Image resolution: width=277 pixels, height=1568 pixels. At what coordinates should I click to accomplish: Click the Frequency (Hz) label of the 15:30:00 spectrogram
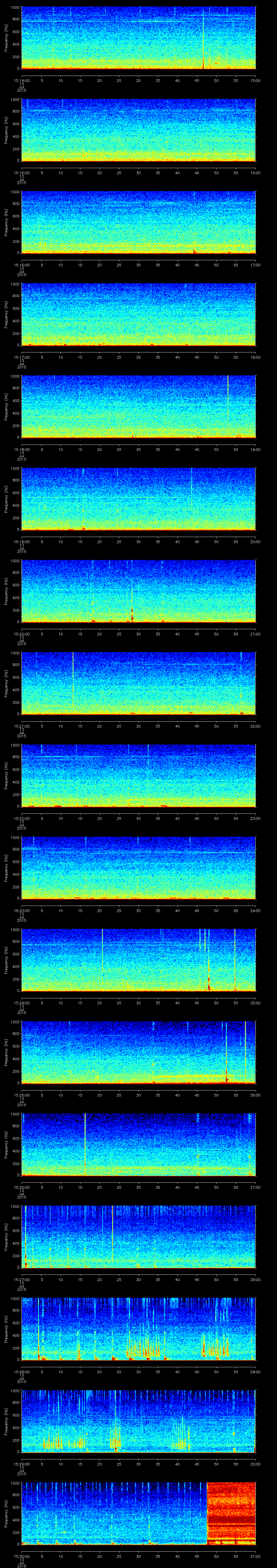pyautogui.click(x=6, y=1513)
